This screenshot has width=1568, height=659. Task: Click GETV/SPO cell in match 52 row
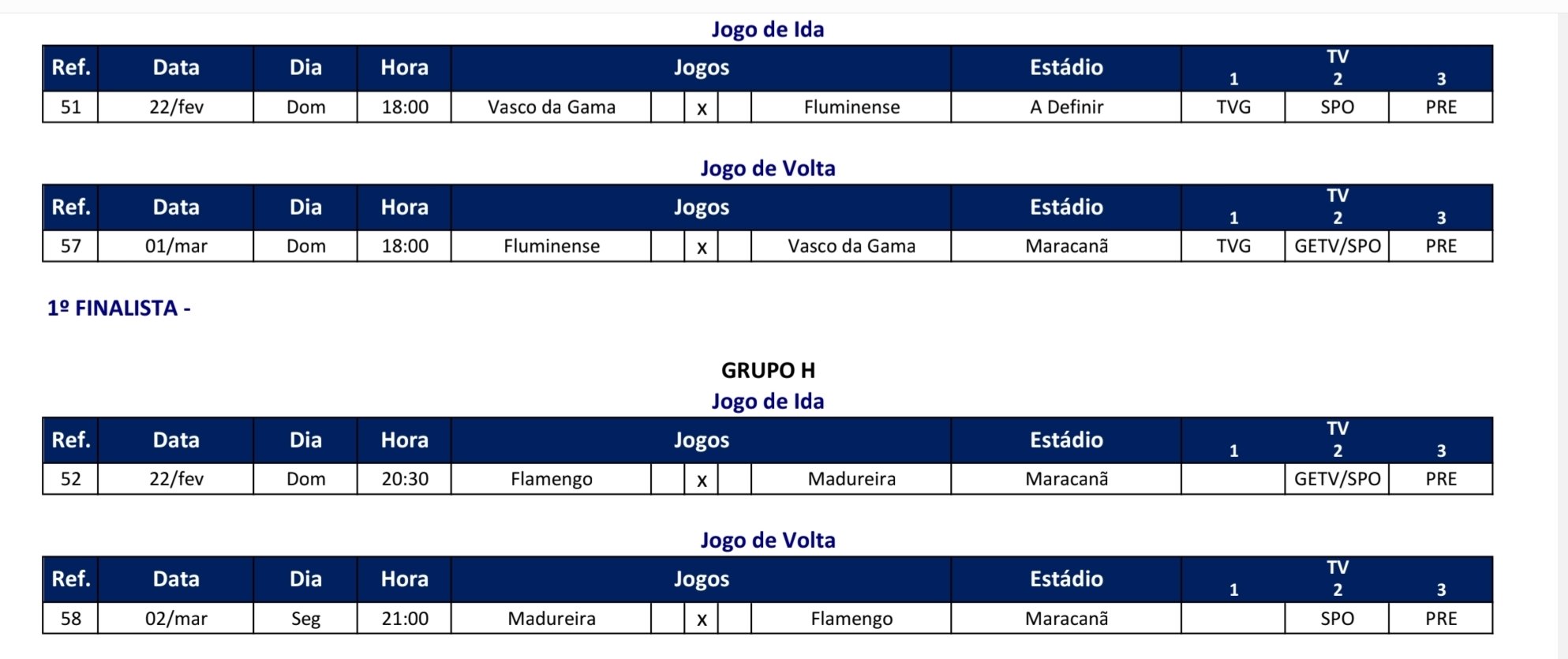1337,479
